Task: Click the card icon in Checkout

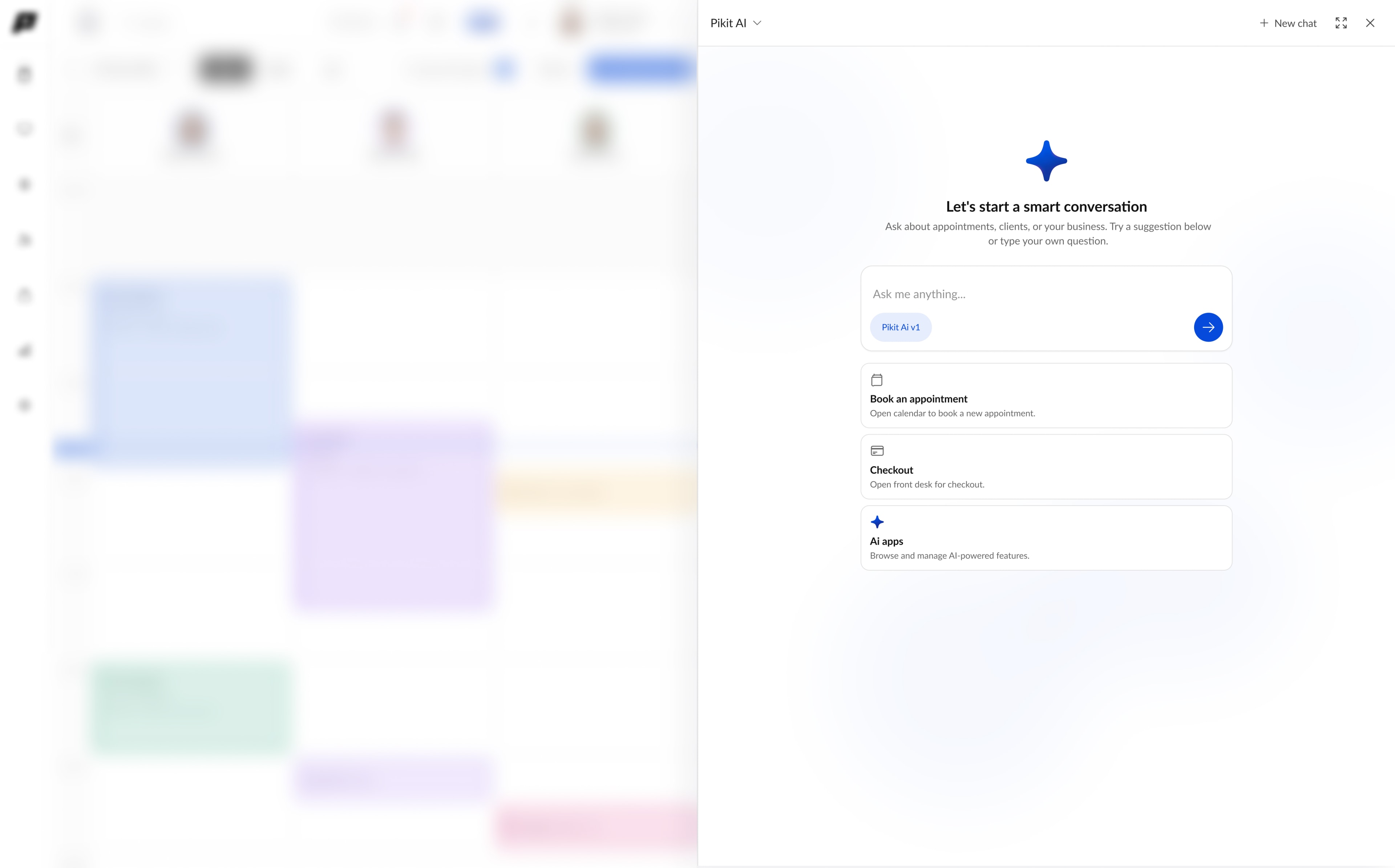Action: pyautogui.click(x=877, y=451)
